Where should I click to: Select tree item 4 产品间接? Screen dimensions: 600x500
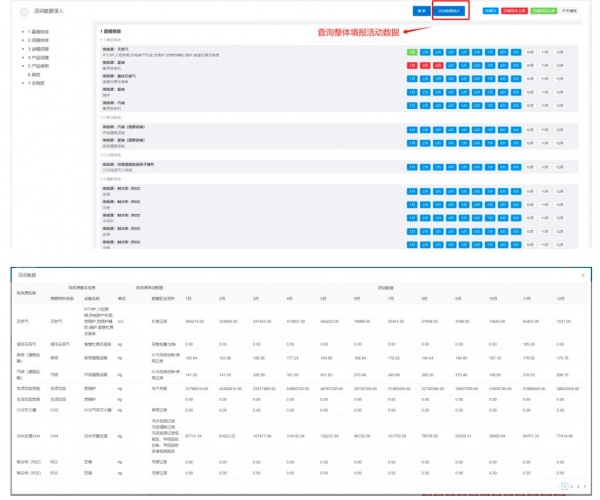coord(38,58)
